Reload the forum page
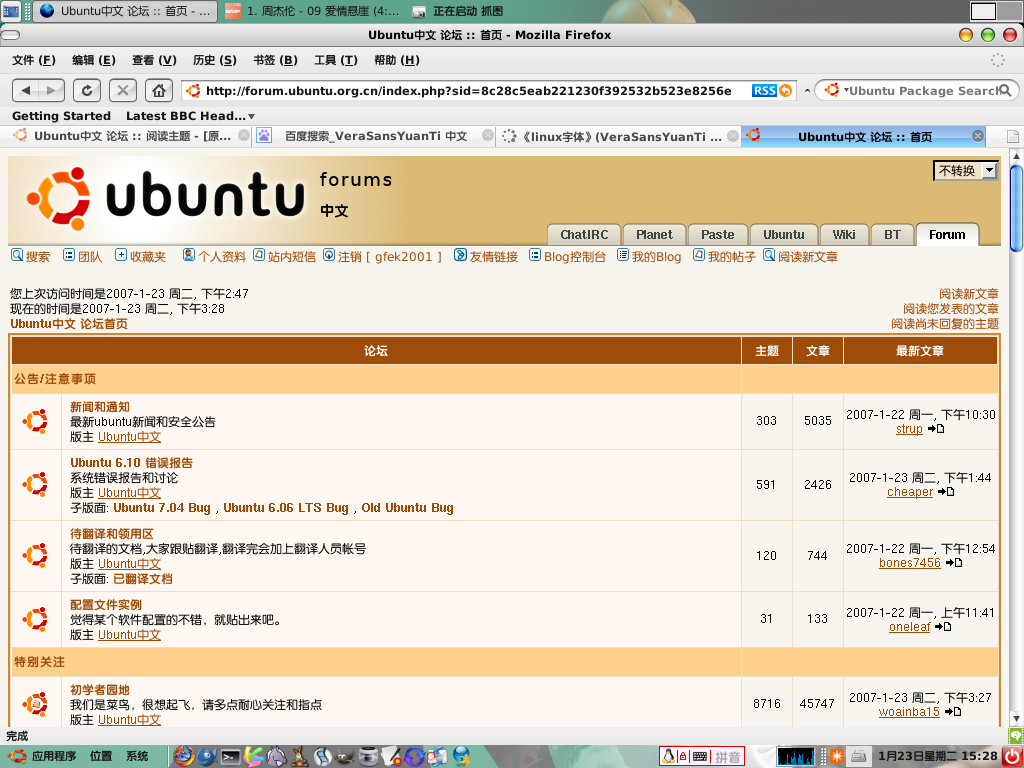The image size is (1024, 768). click(86, 90)
